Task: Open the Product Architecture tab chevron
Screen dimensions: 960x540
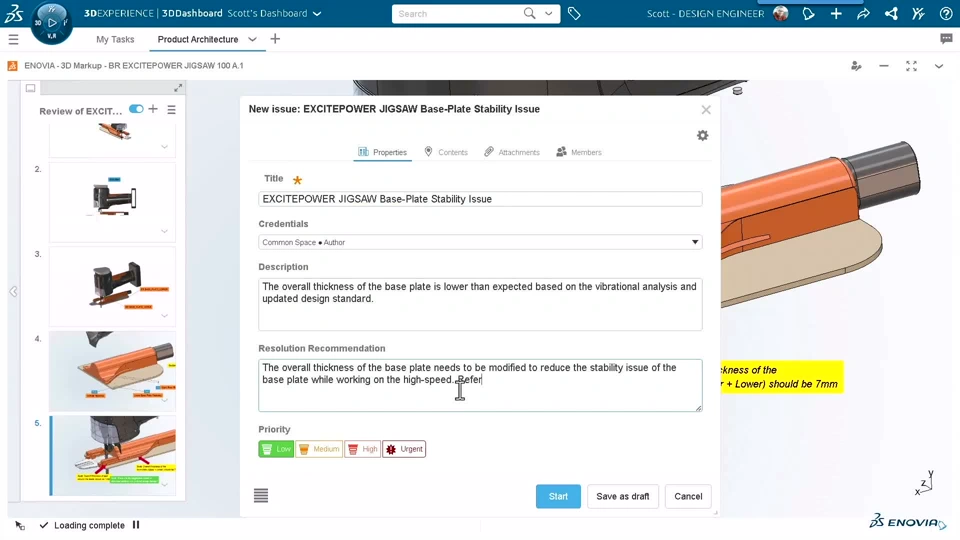Action: pos(252,39)
